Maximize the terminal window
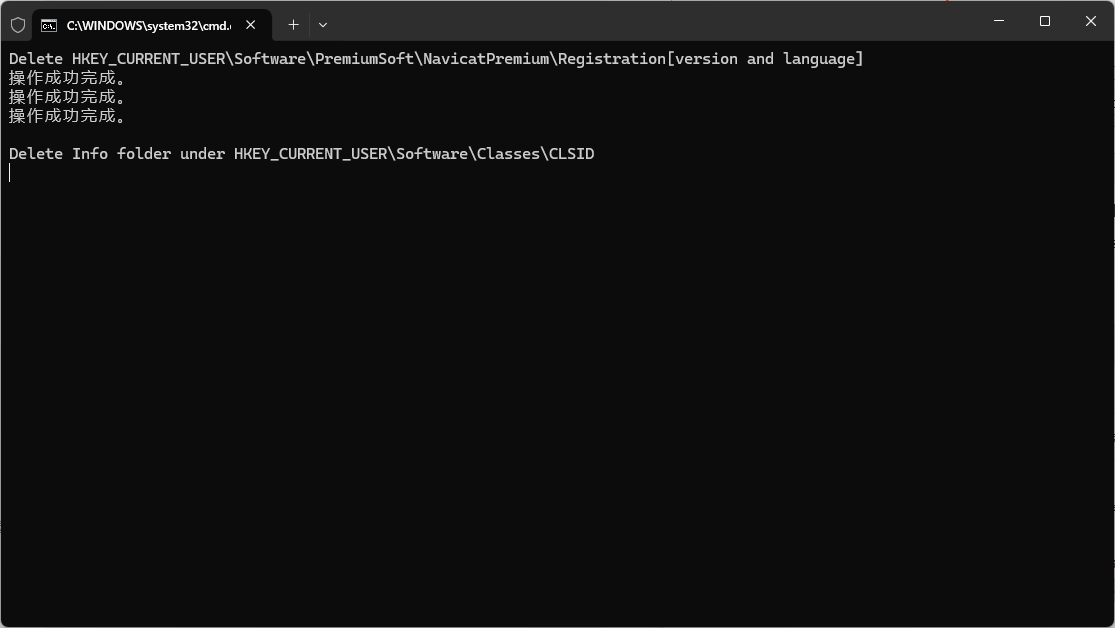Viewport: 1115px width, 628px height. point(1045,21)
